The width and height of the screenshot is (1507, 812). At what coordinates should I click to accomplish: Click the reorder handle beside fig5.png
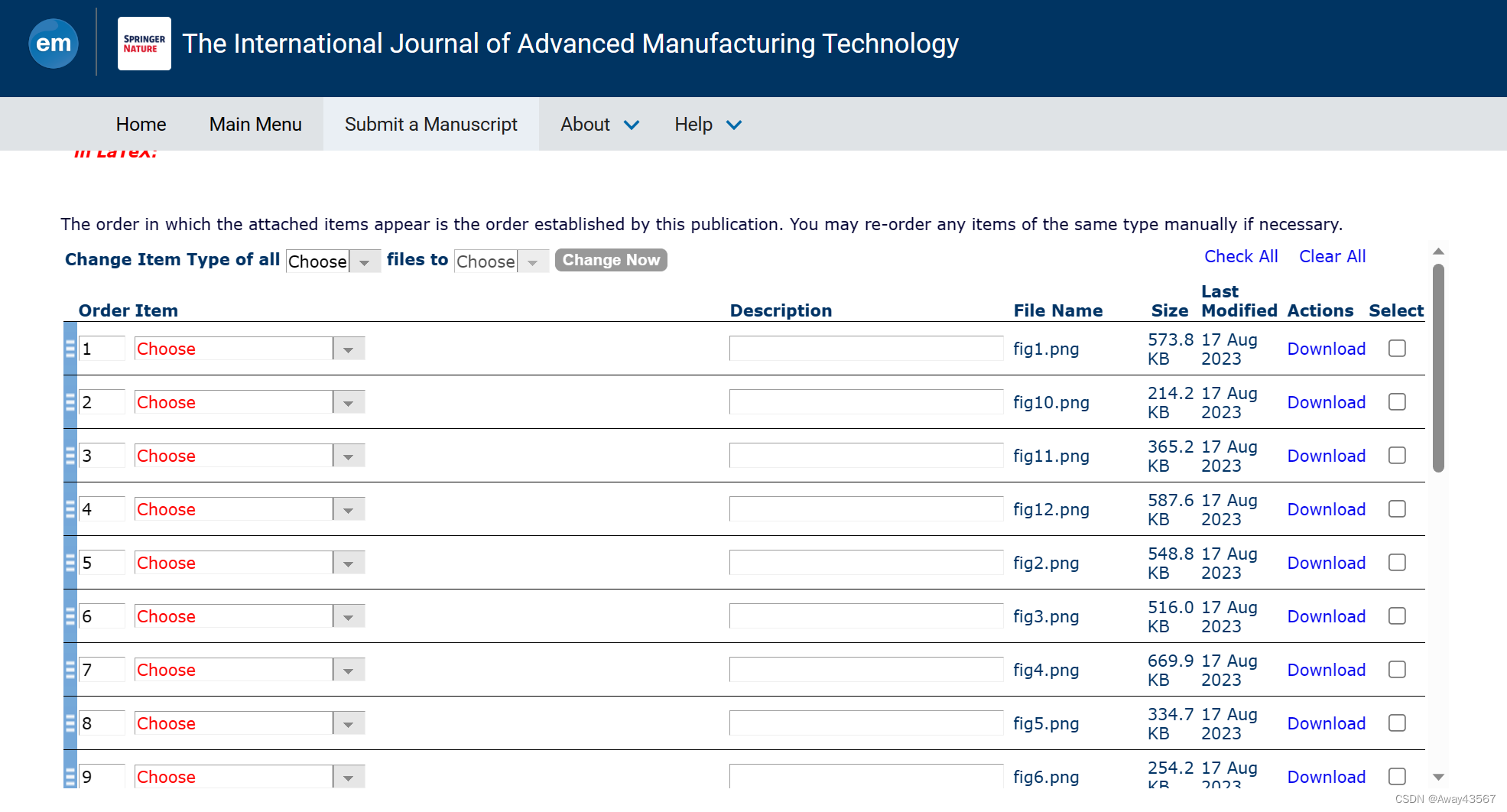coord(70,723)
